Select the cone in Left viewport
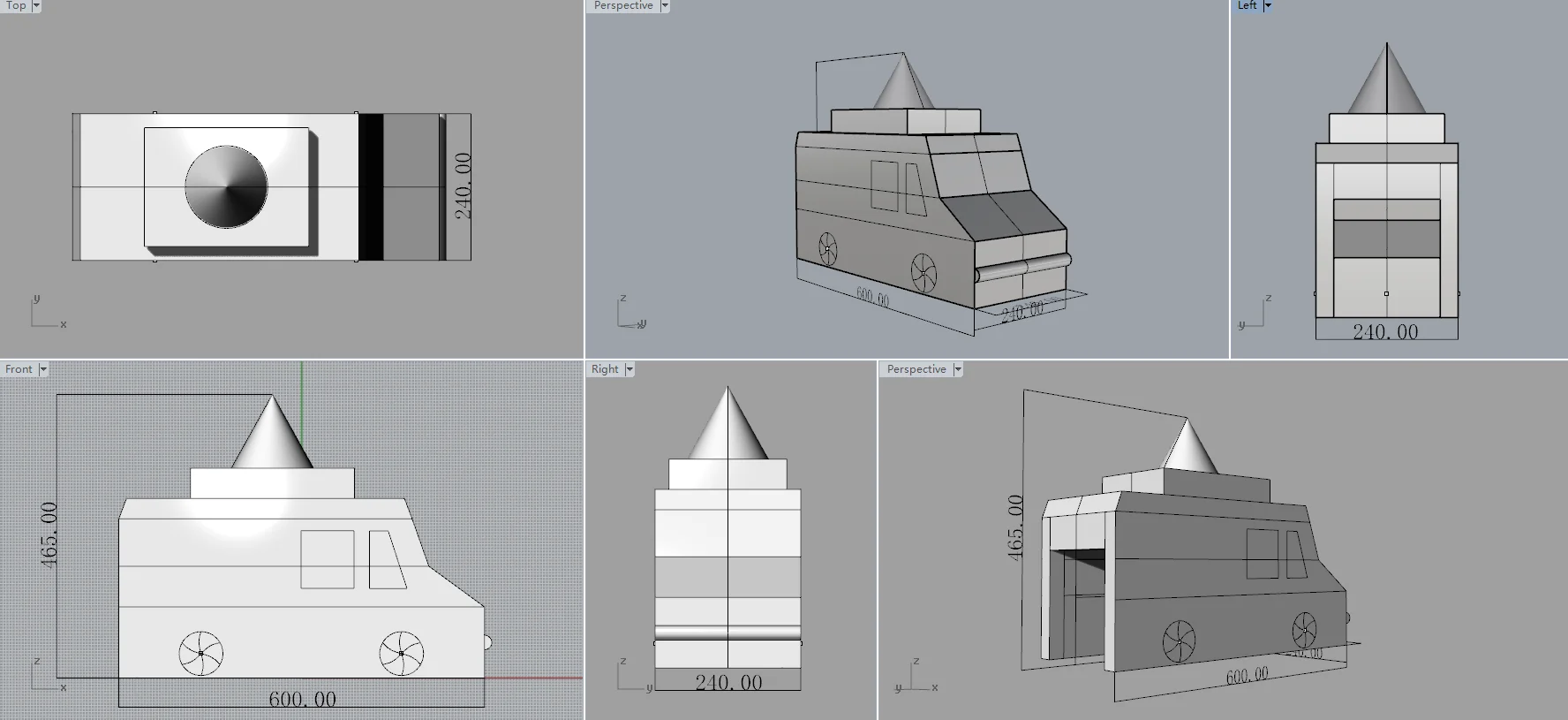1568x720 pixels. pyautogui.click(x=1386, y=78)
